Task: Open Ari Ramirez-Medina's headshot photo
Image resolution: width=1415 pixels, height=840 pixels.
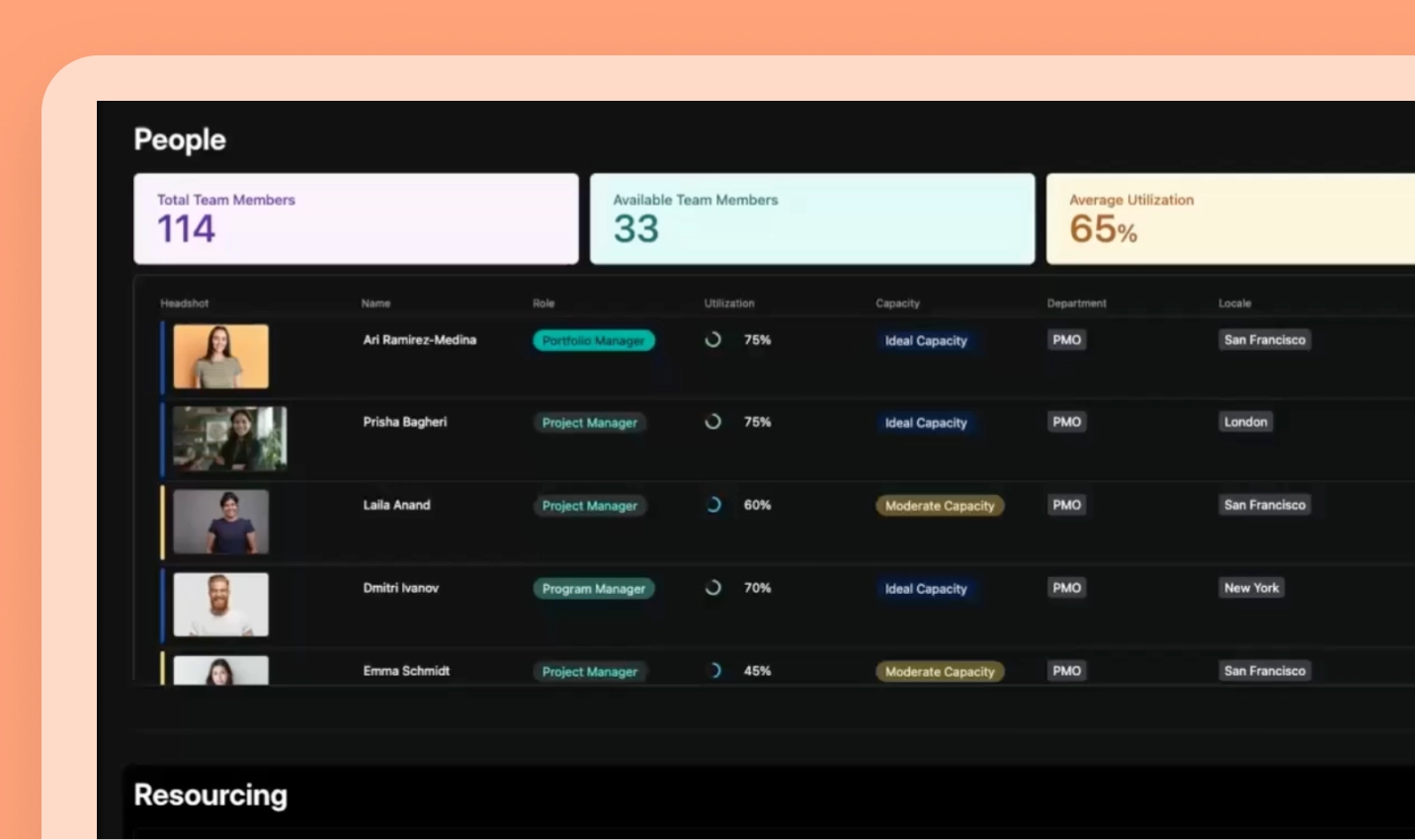Action: [220, 357]
